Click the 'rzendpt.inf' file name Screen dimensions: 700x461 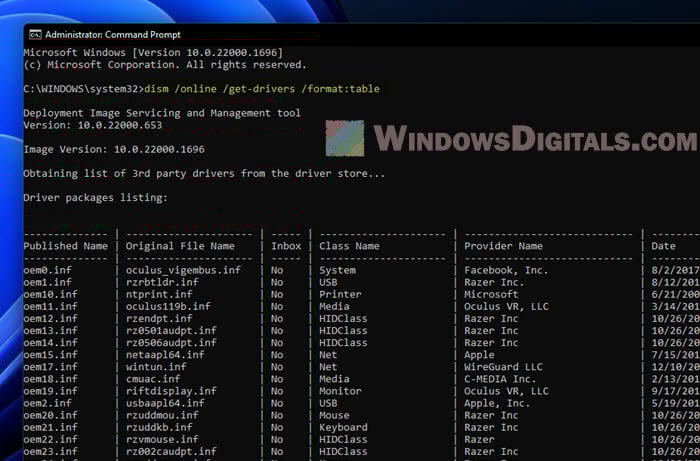(x=159, y=318)
